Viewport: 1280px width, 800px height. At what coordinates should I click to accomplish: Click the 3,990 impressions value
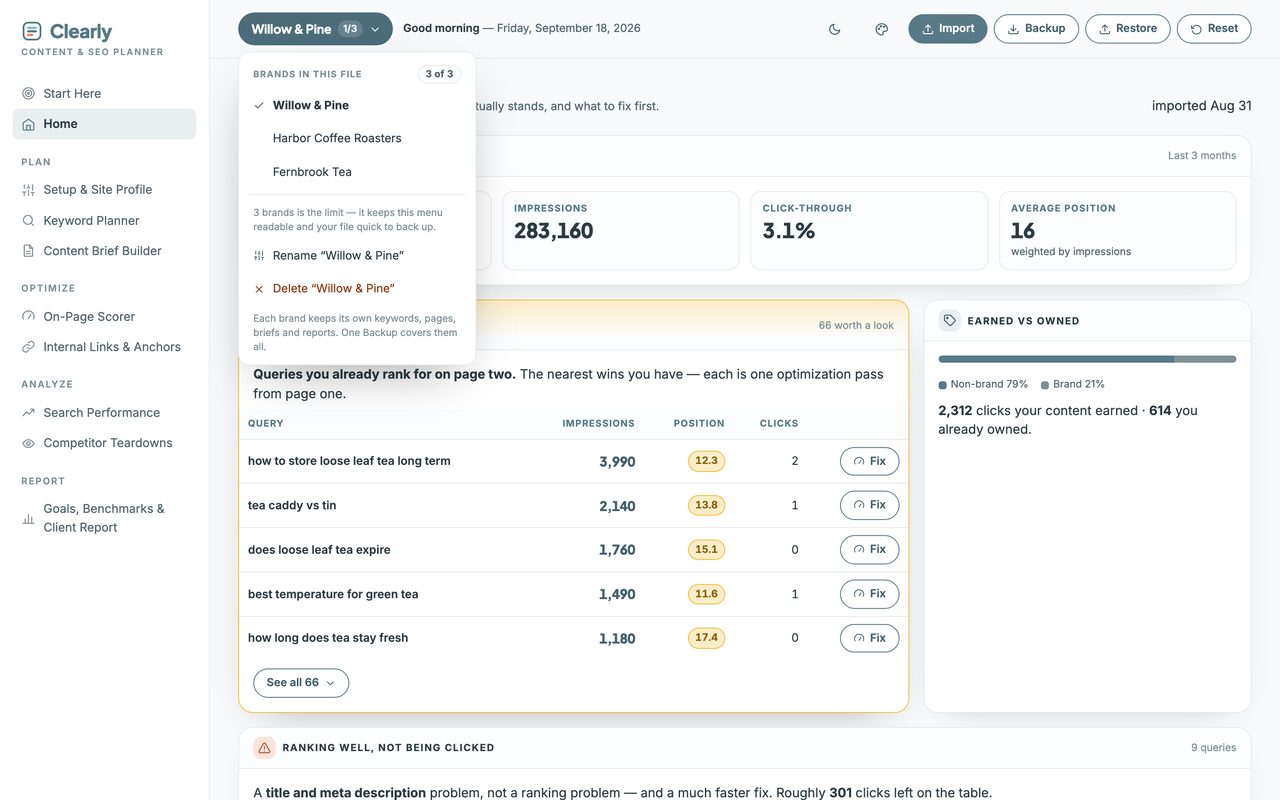click(617, 462)
